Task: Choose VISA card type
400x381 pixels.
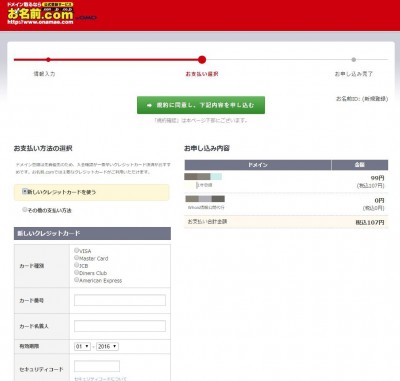Action: [x=76, y=250]
